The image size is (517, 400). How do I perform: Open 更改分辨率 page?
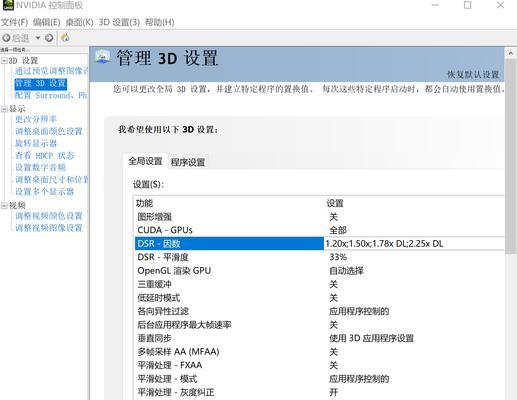pos(36,119)
